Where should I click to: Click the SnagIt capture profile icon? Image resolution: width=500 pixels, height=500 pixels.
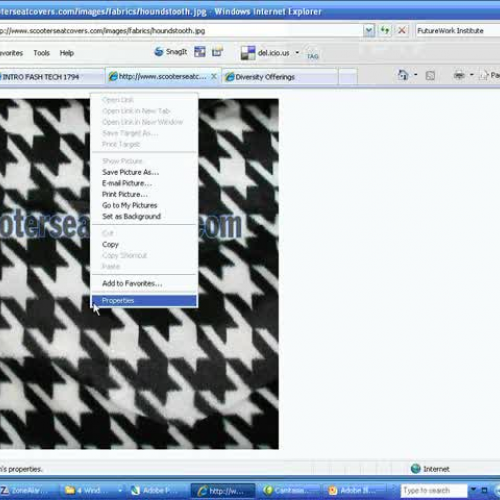(x=217, y=52)
